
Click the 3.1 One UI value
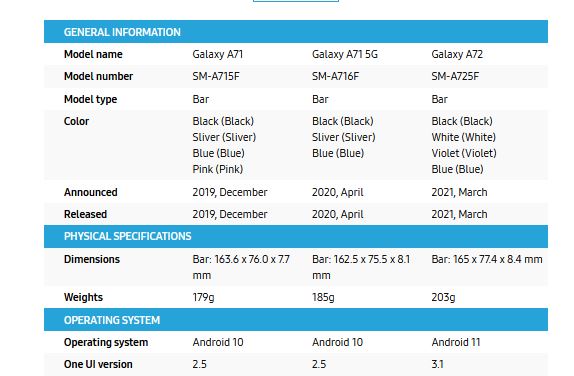(437, 364)
